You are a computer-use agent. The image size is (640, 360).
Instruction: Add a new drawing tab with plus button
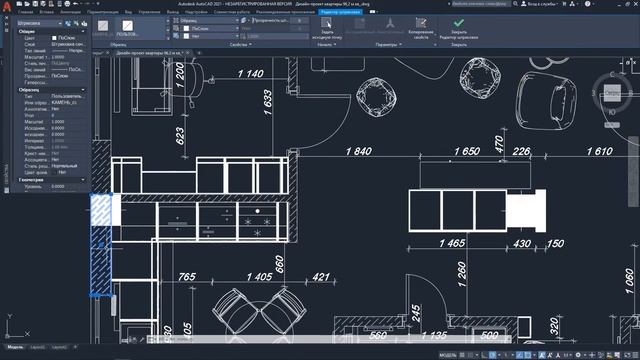pyautogui.click(x=199, y=53)
